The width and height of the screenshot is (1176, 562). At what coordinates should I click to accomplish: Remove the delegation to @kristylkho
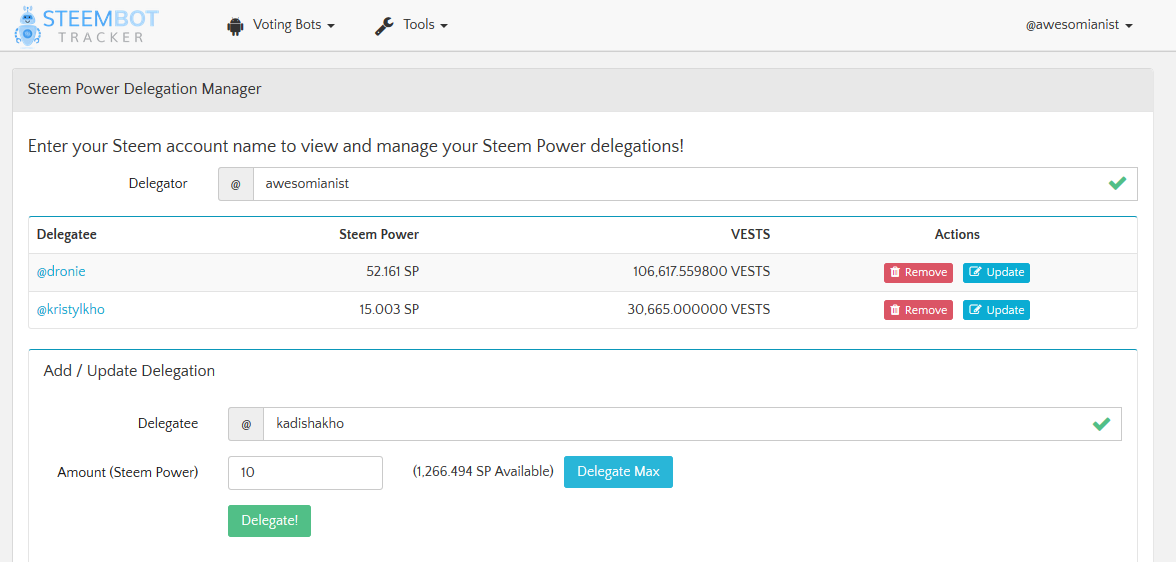tap(918, 310)
